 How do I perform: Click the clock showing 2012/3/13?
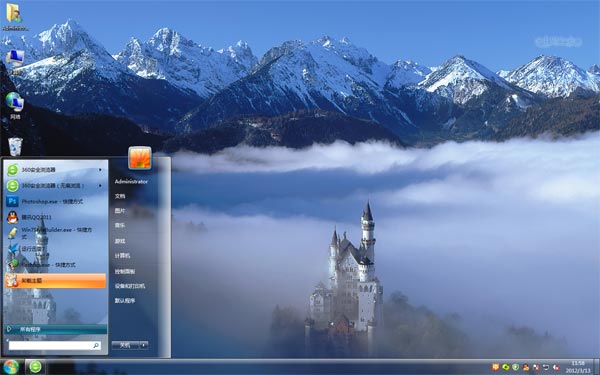tap(578, 367)
